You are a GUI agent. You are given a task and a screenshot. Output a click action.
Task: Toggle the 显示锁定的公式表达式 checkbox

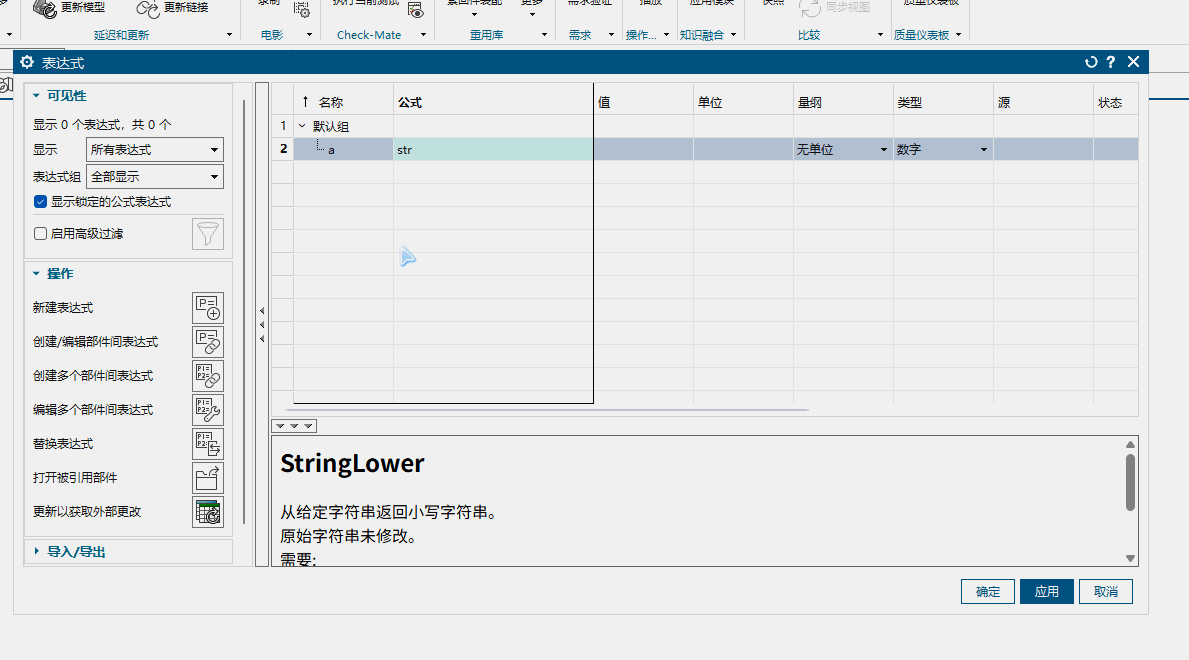[x=41, y=202]
